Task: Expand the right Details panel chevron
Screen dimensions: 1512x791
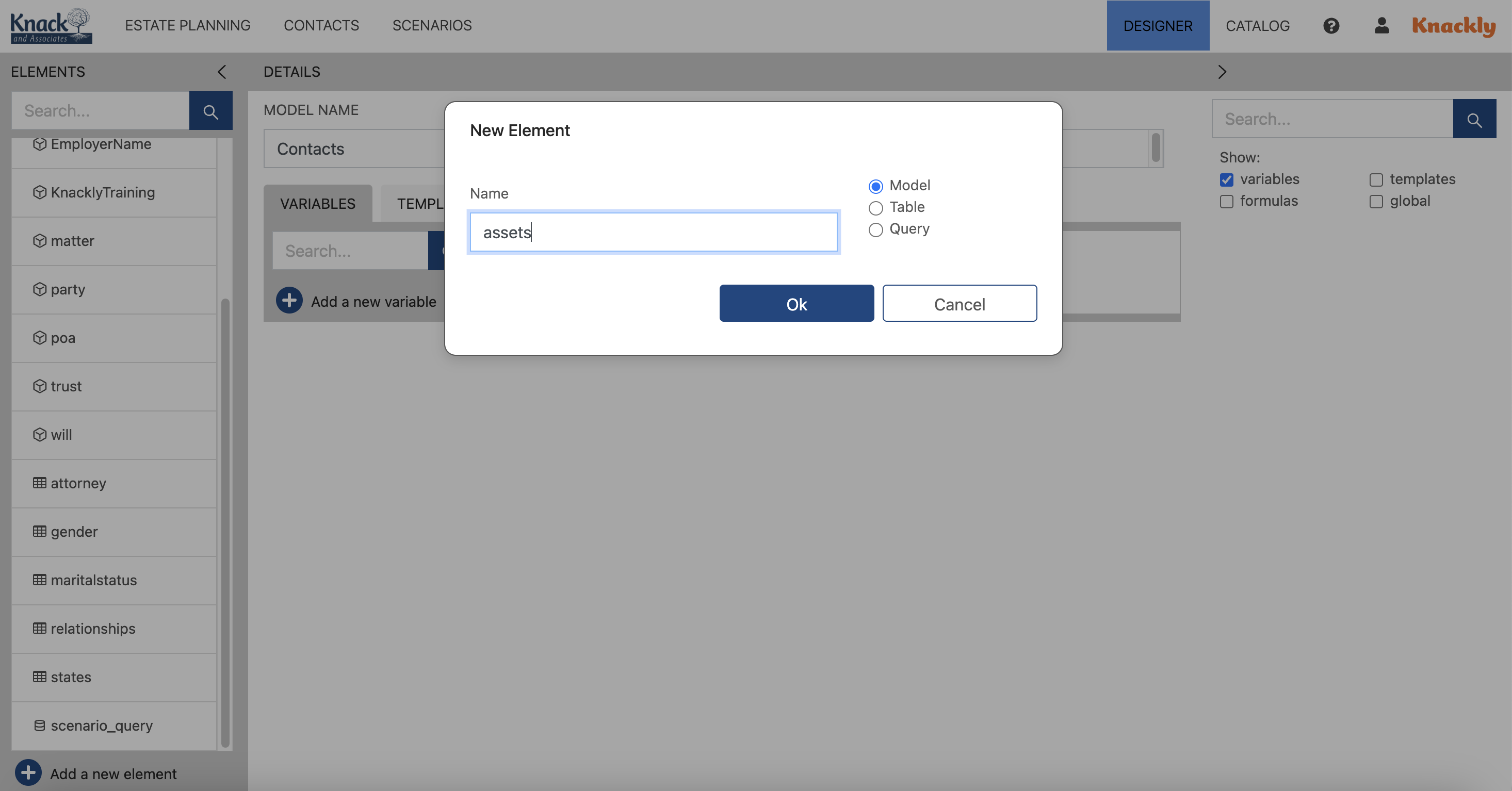Action: click(x=1223, y=72)
